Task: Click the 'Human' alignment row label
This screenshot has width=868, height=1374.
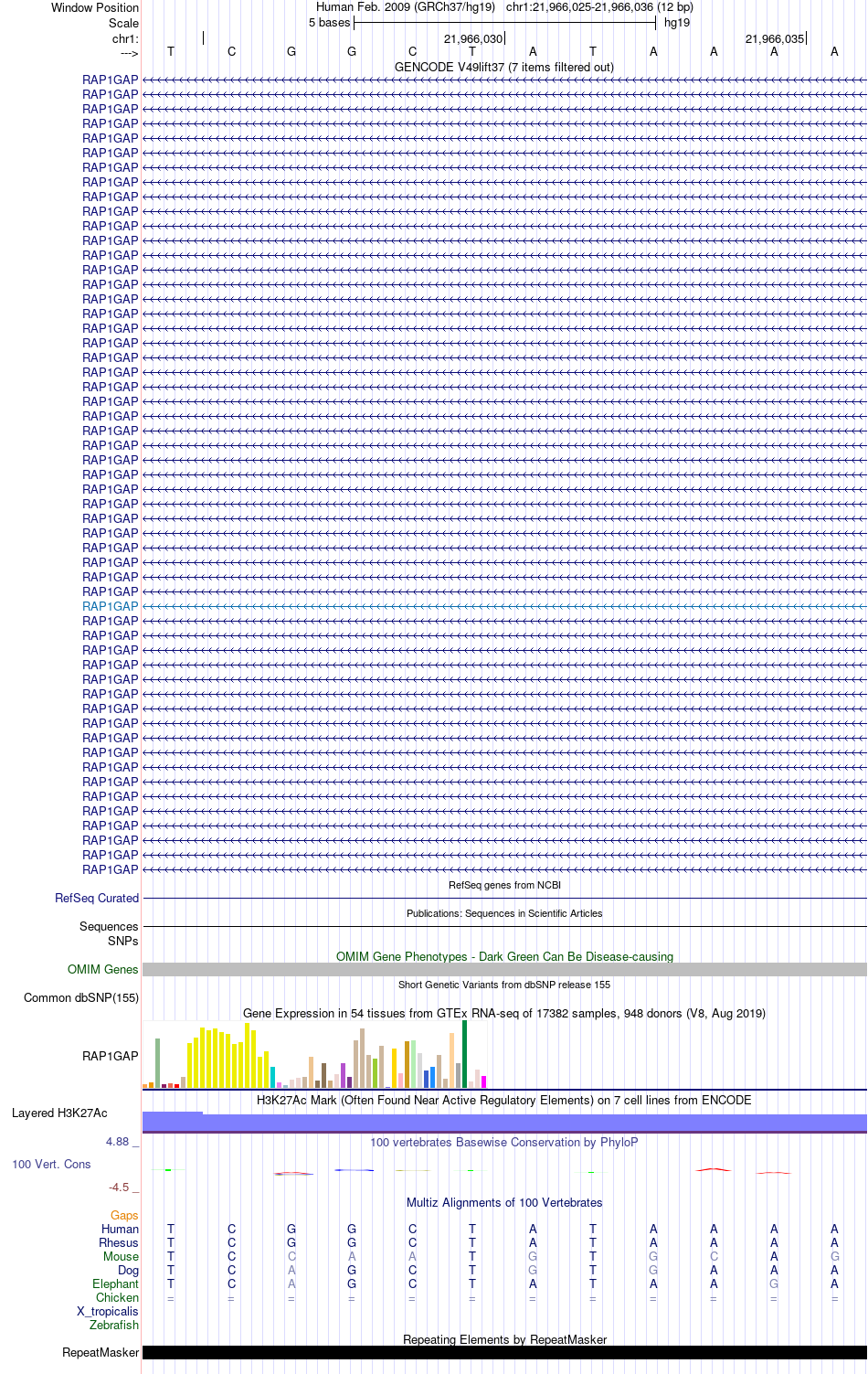Action: pyautogui.click(x=120, y=1229)
